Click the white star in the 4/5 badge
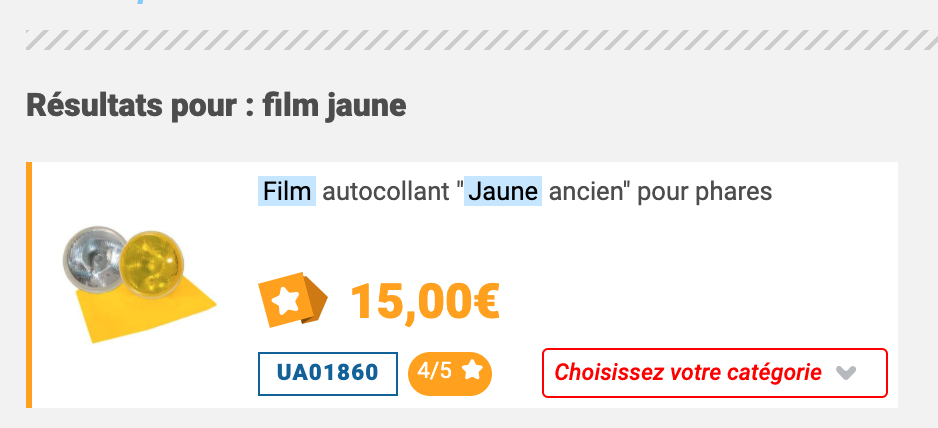The width and height of the screenshot is (938, 428). pyautogui.click(x=473, y=371)
